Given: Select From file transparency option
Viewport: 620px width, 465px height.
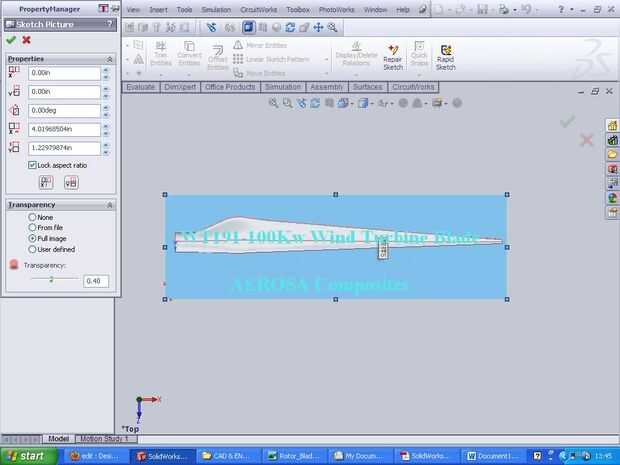Looking at the screenshot, I should coord(32,227).
